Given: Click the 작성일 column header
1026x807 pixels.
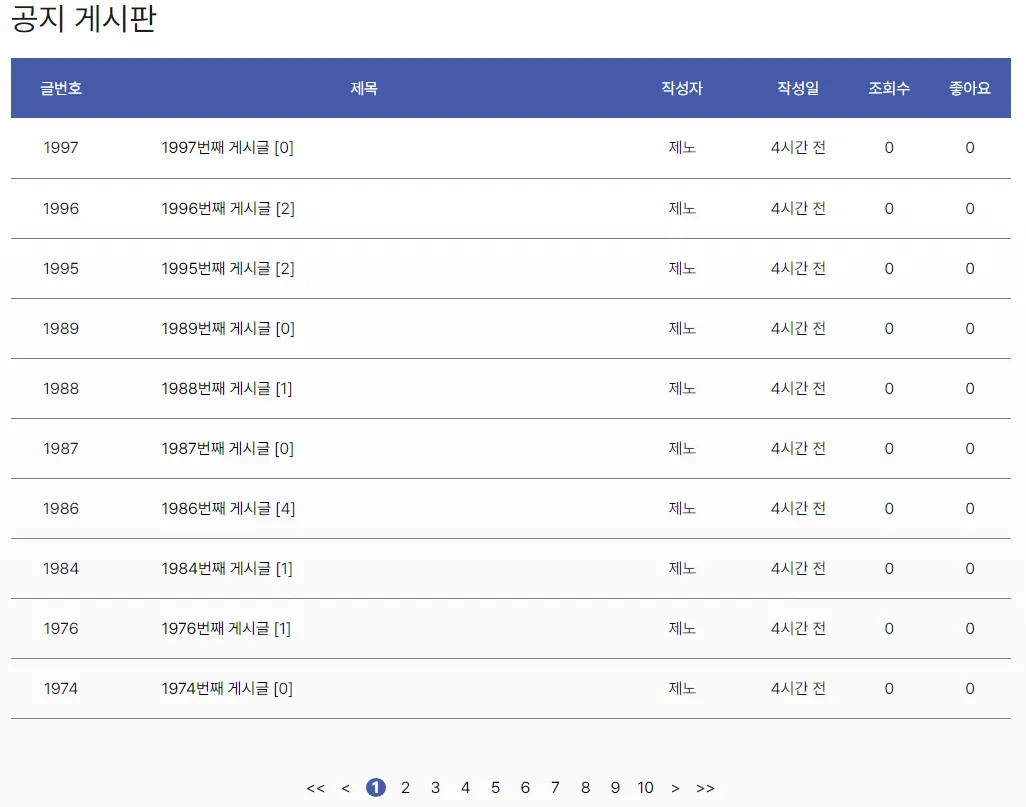Looking at the screenshot, I should [x=798, y=88].
